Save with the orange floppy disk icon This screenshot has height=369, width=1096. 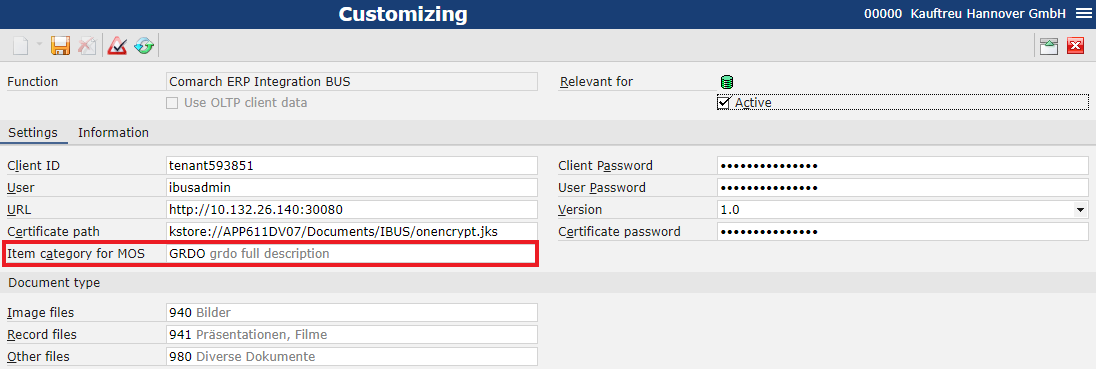[x=61, y=46]
